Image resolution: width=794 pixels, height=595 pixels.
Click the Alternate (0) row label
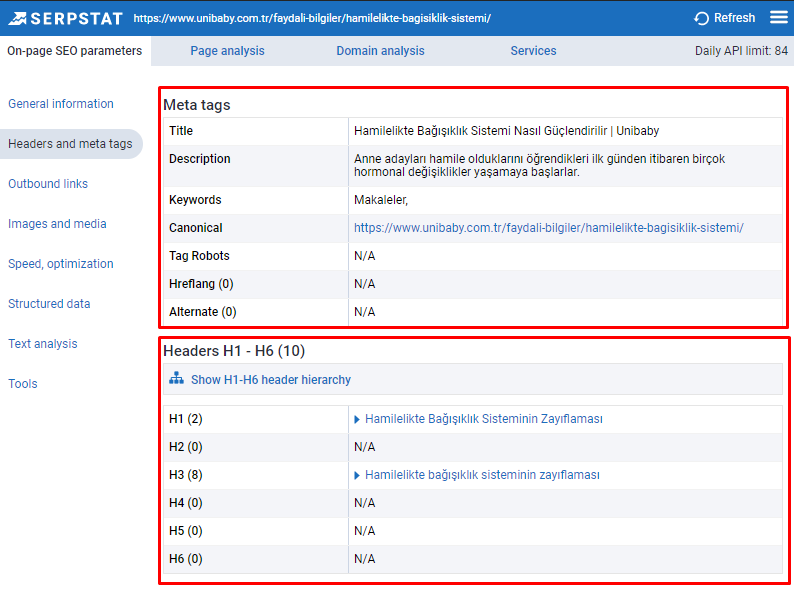[x=203, y=312]
